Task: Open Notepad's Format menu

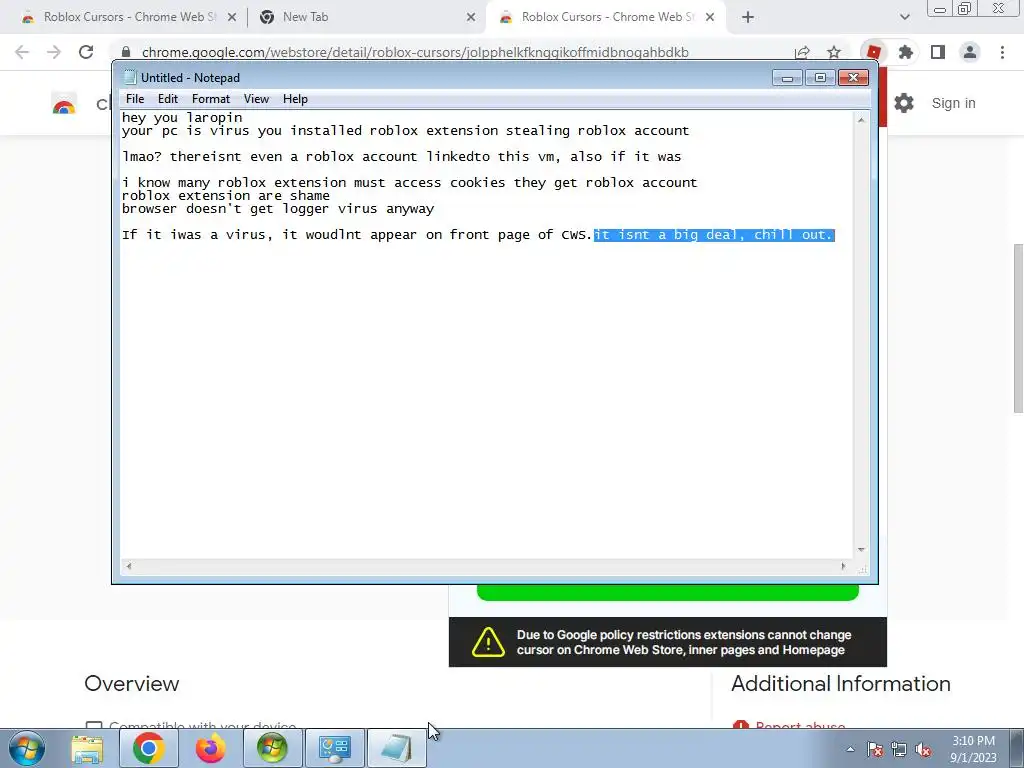Action: 210,99
